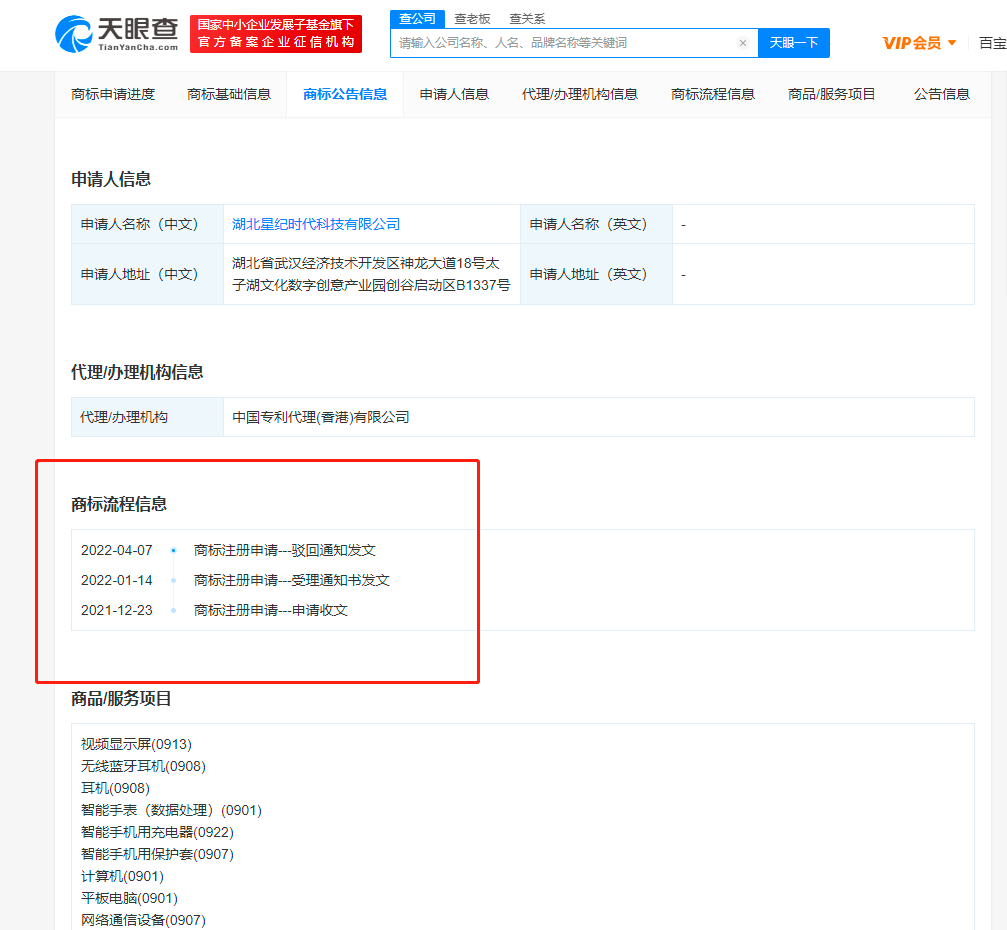
Task: Click 代理/办理机构 label cell
Action: click(x=148, y=417)
